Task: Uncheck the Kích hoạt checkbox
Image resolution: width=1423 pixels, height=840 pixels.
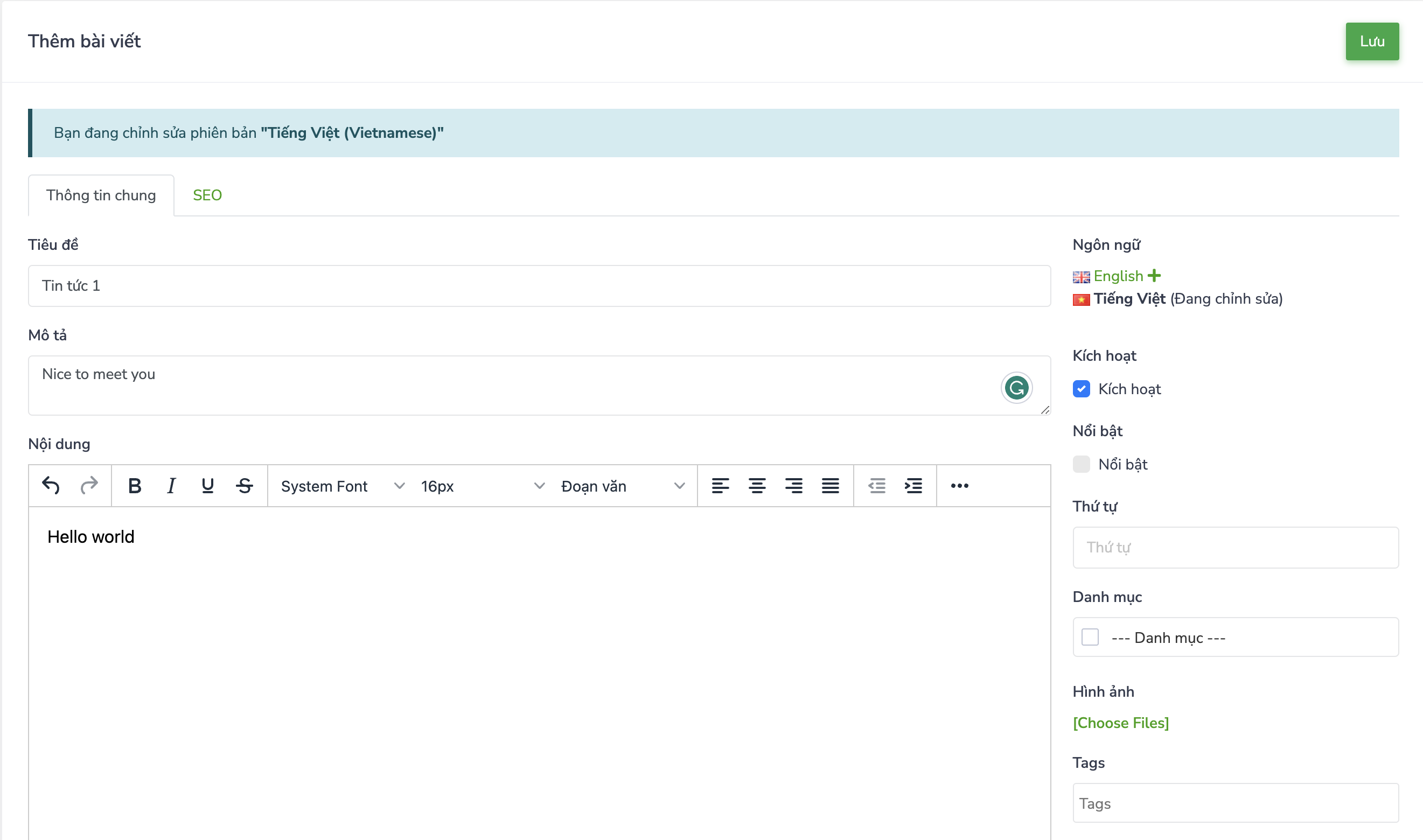Action: point(1081,389)
